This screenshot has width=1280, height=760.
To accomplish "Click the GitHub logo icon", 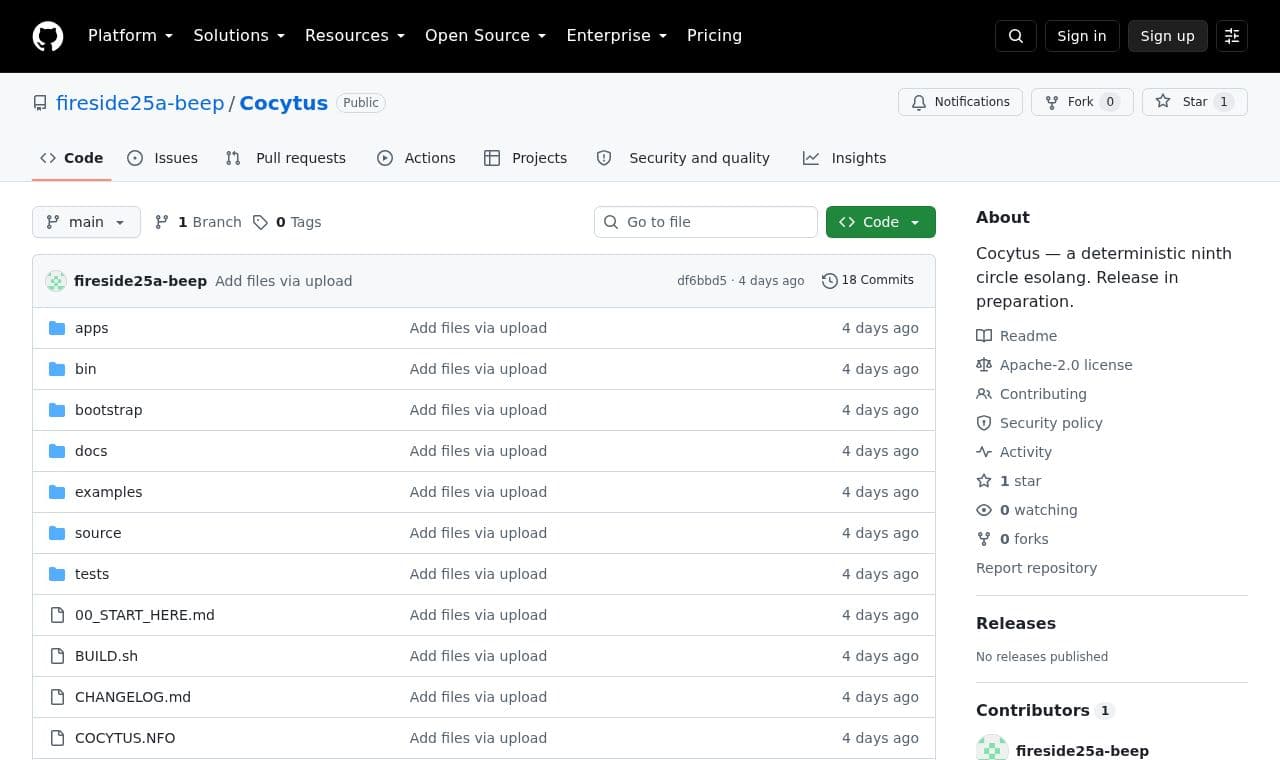I will [x=48, y=36].
